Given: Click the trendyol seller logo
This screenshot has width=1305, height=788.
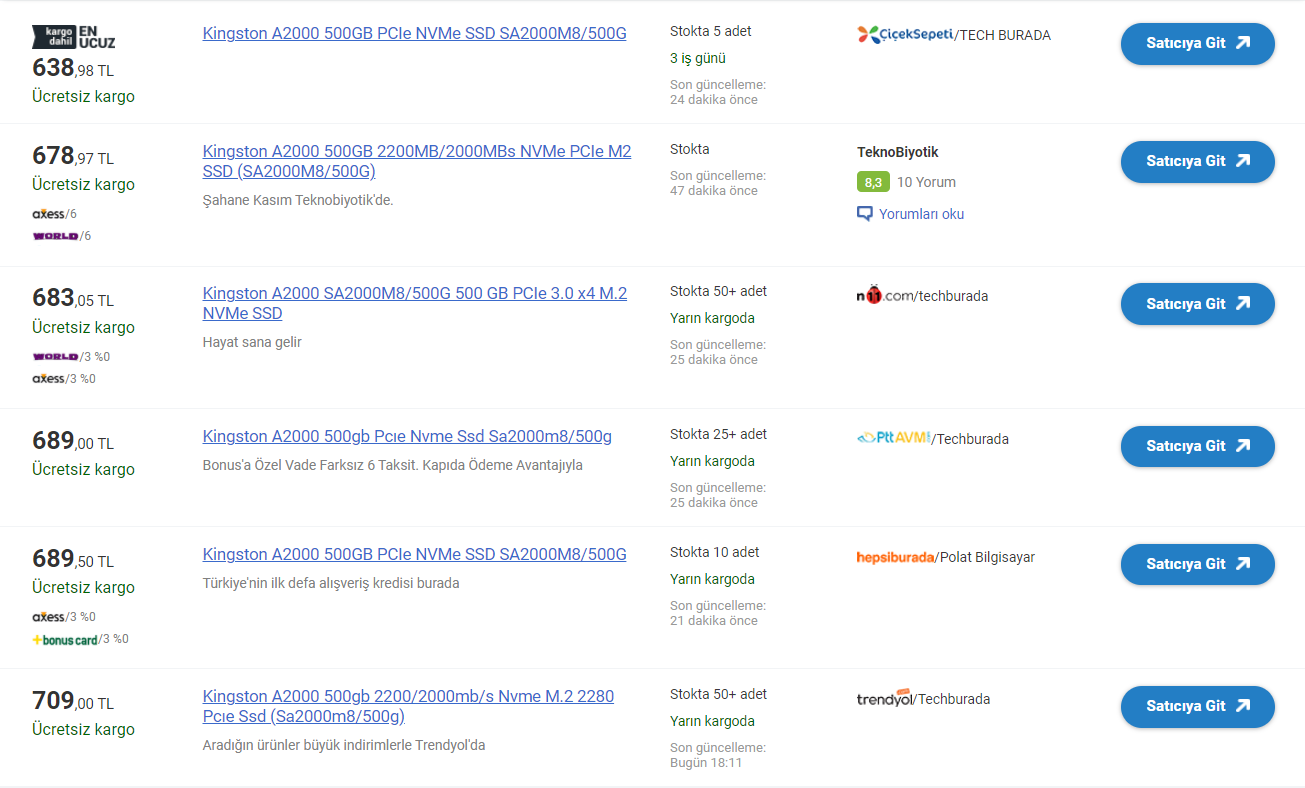Looking at the screenshot, I should tap(885, 698).
